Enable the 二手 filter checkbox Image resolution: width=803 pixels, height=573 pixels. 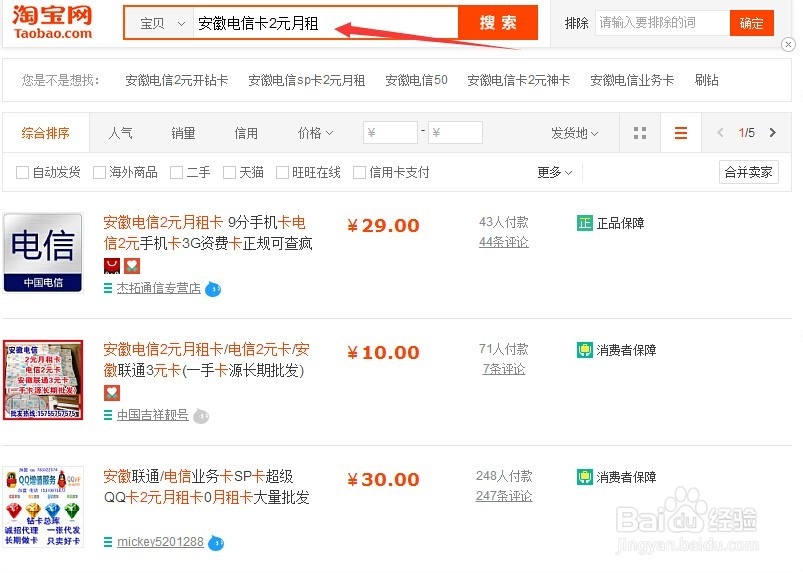tap(176, 173)
